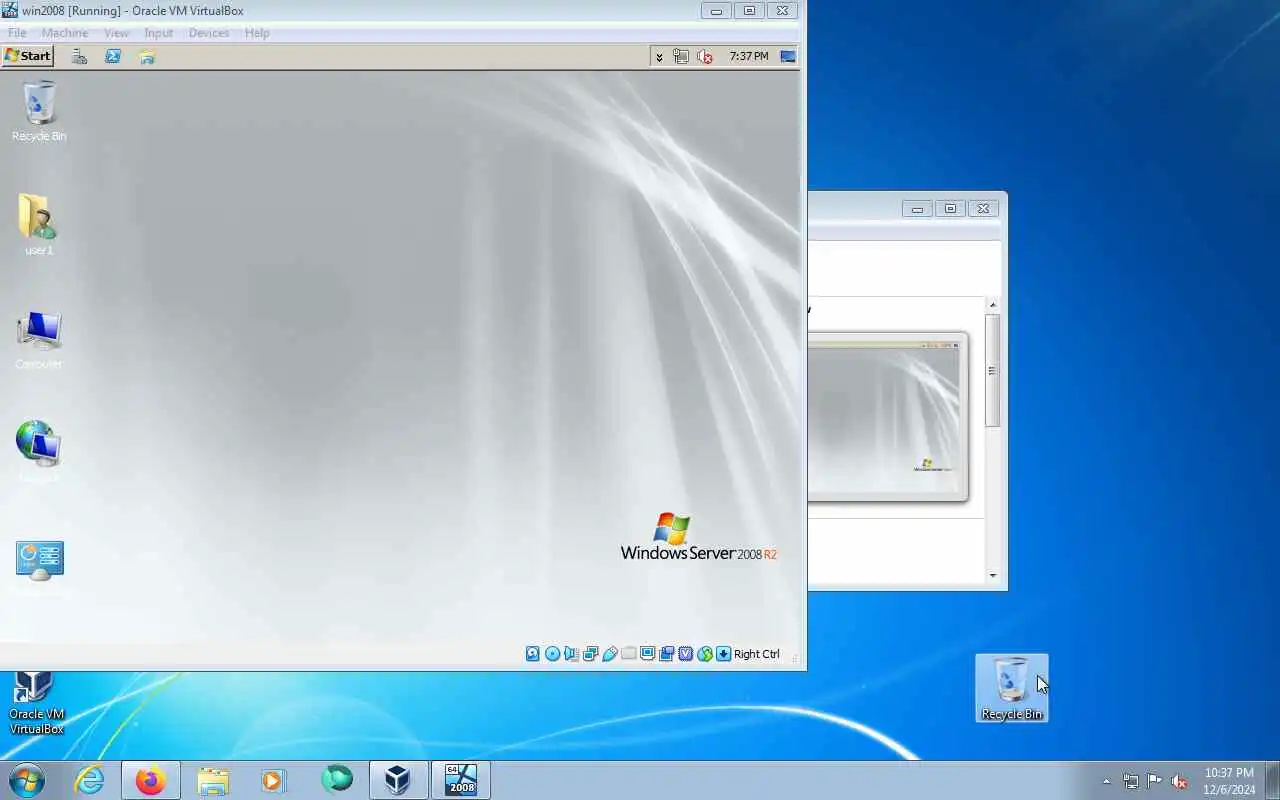Open the View menu in VirtualBox
Screen dimensions: 1280x800
tap(116, 33)
